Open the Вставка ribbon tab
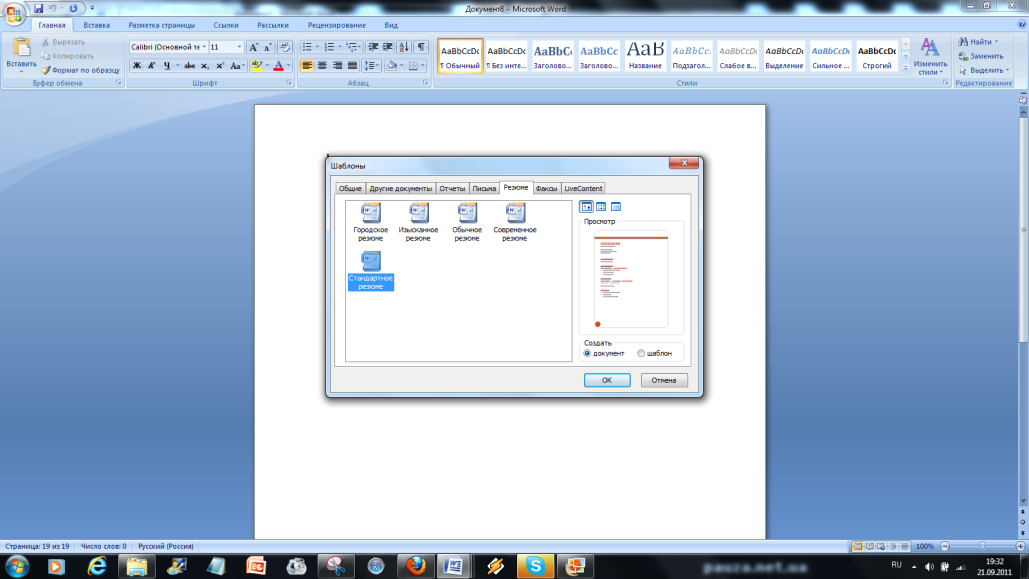This screenshot has height=579, width=1029. (96, 25)
